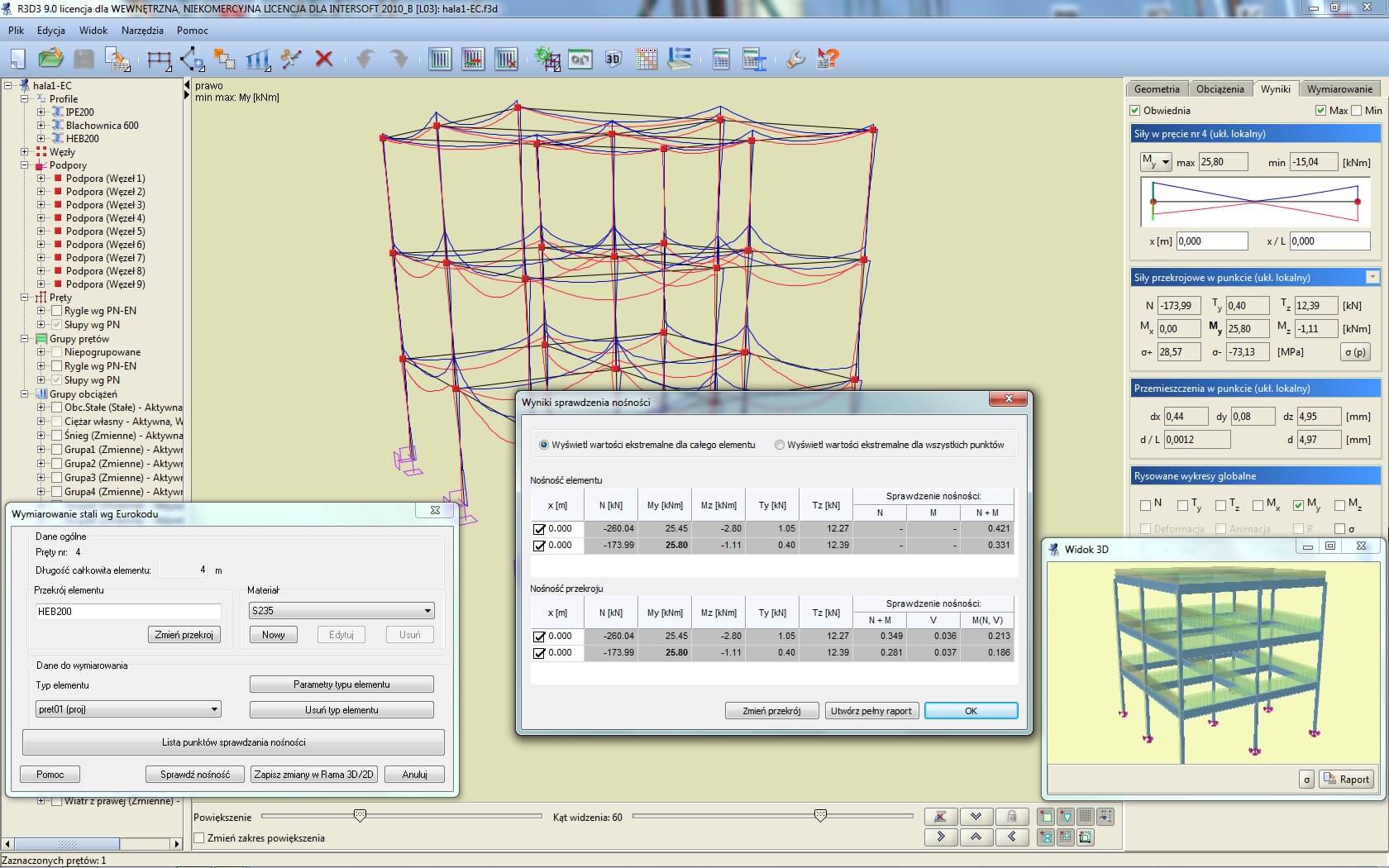Rotate view with the down chevron button
Image resolution: width=1389 pixels, height=868 pixels.
click(x=976, y=816)
